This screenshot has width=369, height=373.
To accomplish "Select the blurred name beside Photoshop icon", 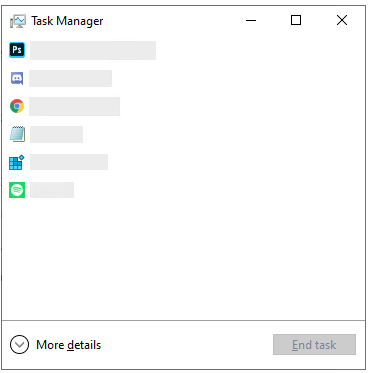I will [x=93, y=50].
